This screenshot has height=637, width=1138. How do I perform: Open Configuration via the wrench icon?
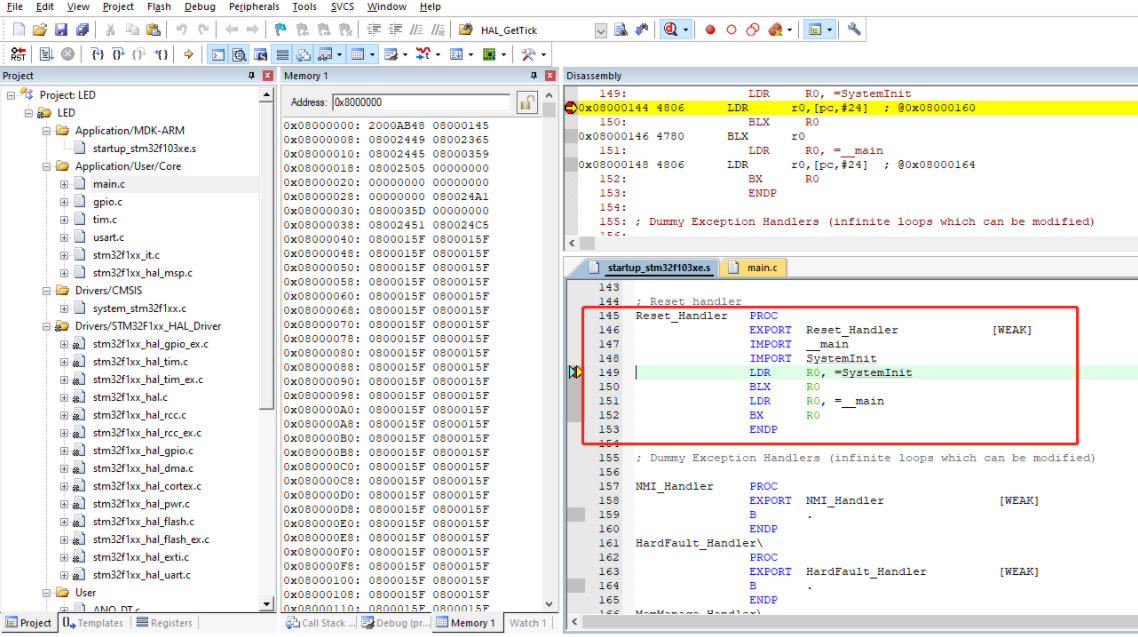point(854,30)
